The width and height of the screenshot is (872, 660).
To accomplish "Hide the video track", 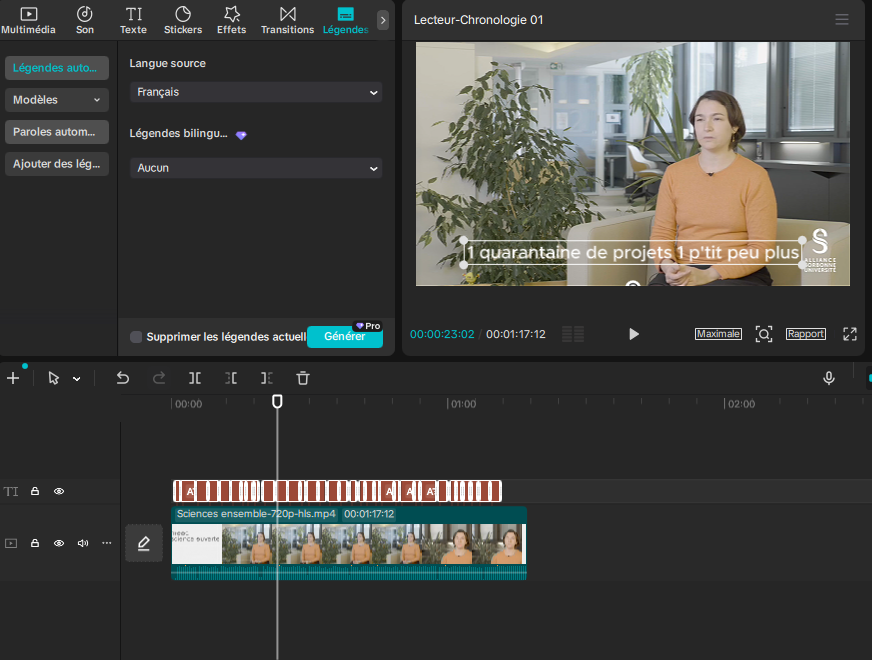I will 59,543.
